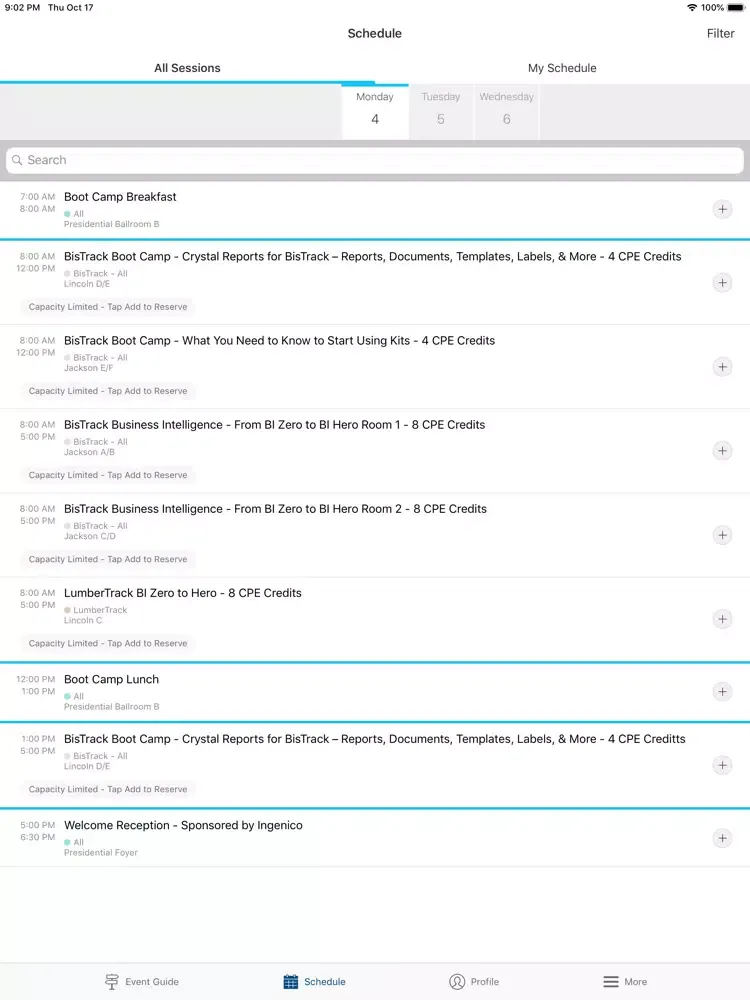Add afternoon Crystal Reports session at 1:00 PM

(722, 765)
